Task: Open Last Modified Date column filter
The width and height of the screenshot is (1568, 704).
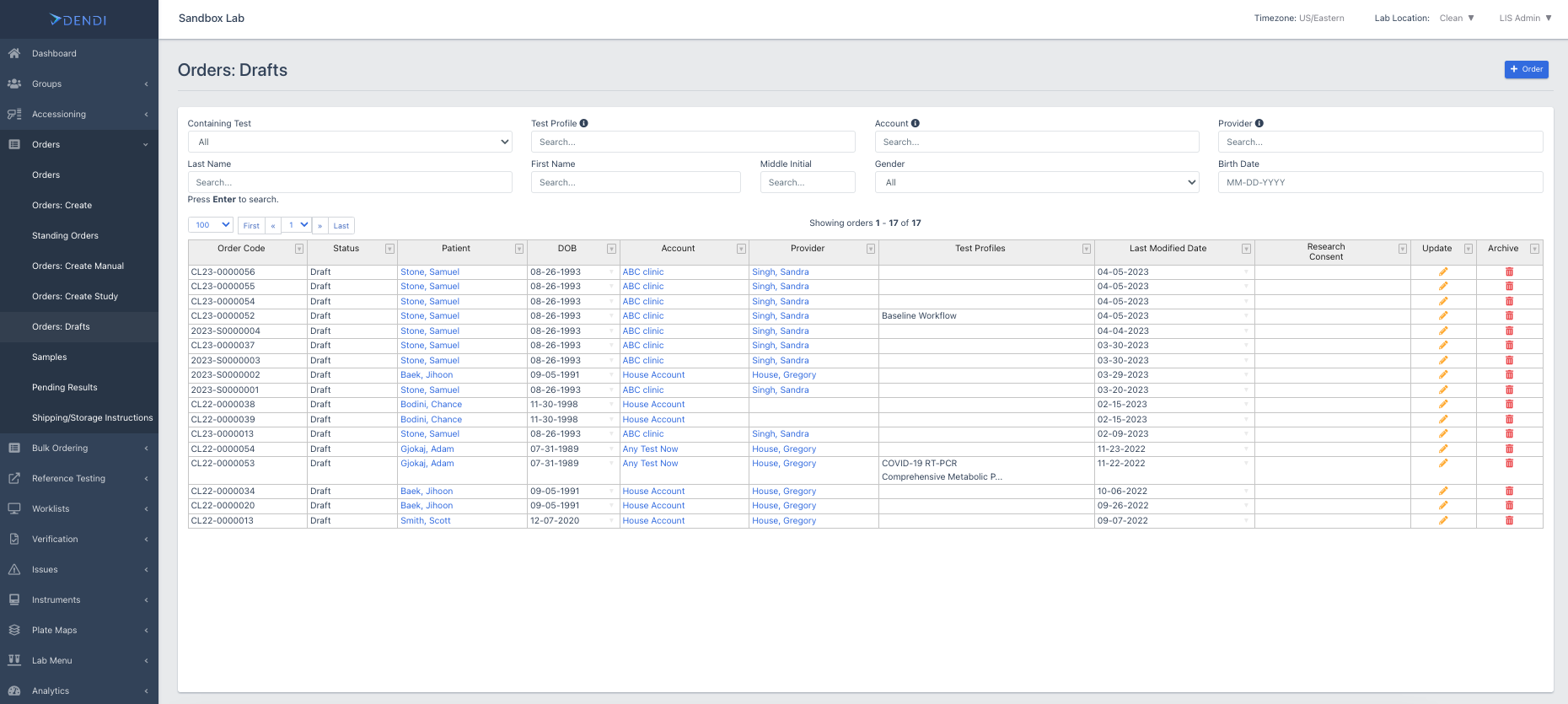Action: click(x=1246, y=249)
